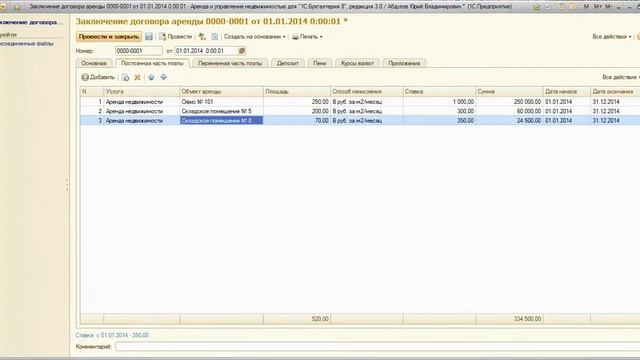Click the 1 000,00 rate cell
Screen dimensions: 640x360
[439, 102]
